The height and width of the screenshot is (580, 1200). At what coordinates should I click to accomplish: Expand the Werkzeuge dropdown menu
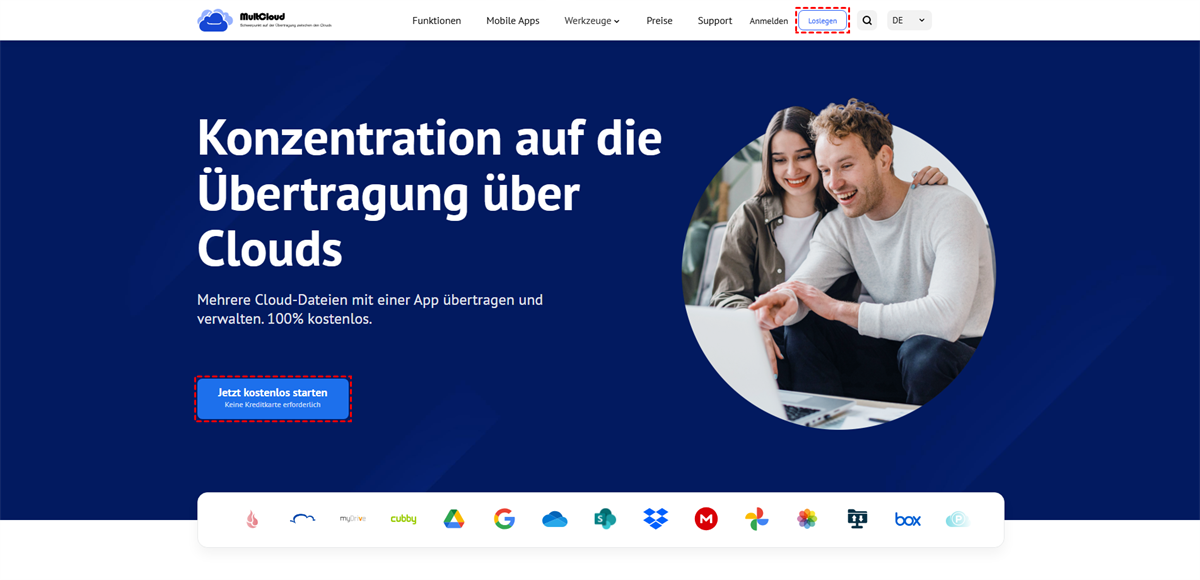coord(592,20)
